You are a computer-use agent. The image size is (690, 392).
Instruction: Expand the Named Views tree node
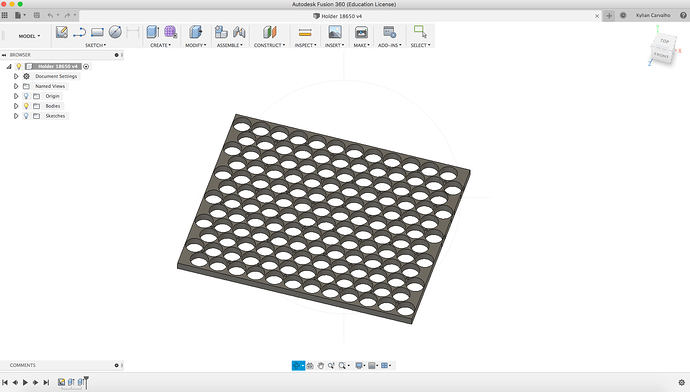[16, 86]
